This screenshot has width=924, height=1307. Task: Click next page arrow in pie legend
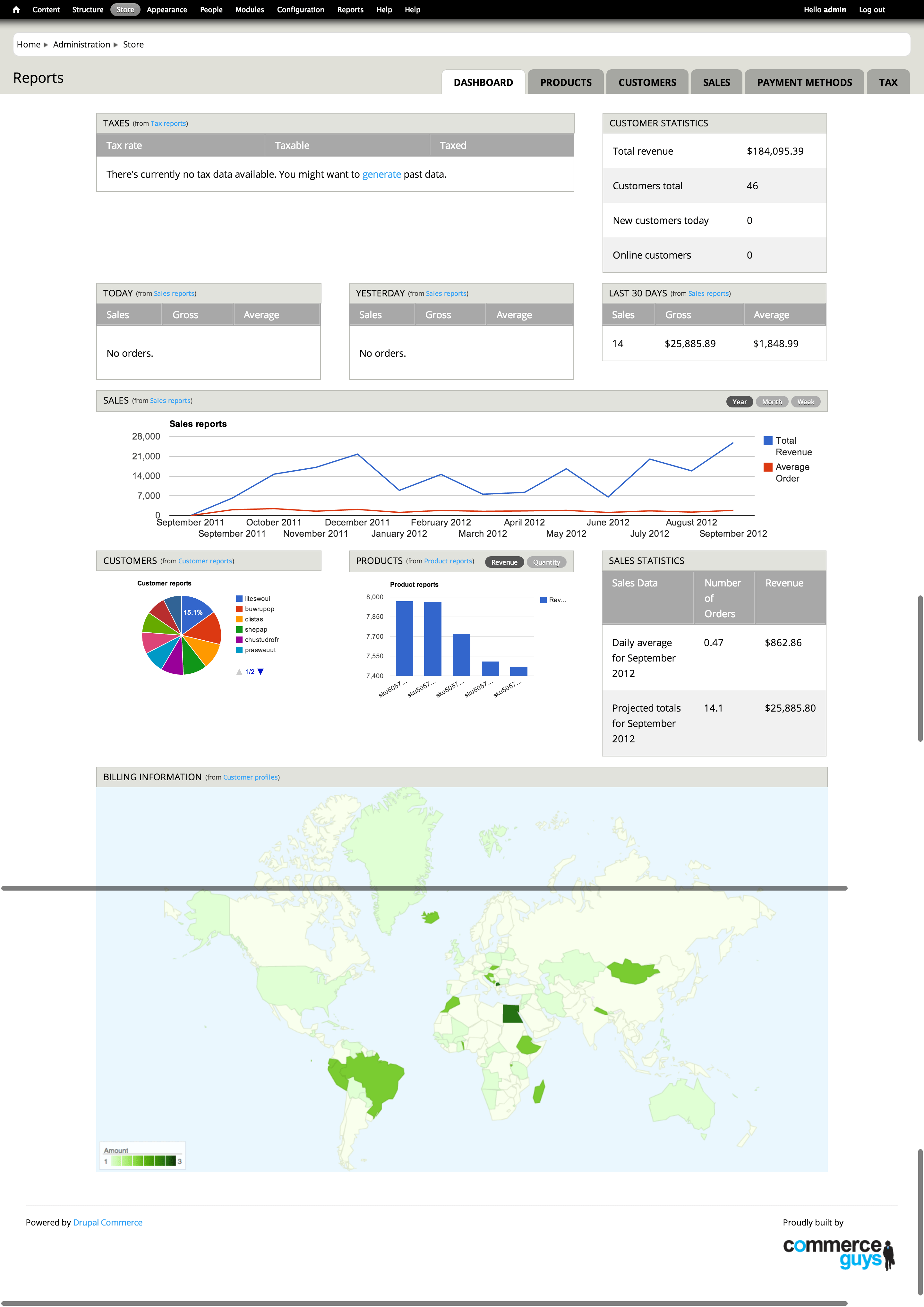pyautogui.click(x=261, y=672)
